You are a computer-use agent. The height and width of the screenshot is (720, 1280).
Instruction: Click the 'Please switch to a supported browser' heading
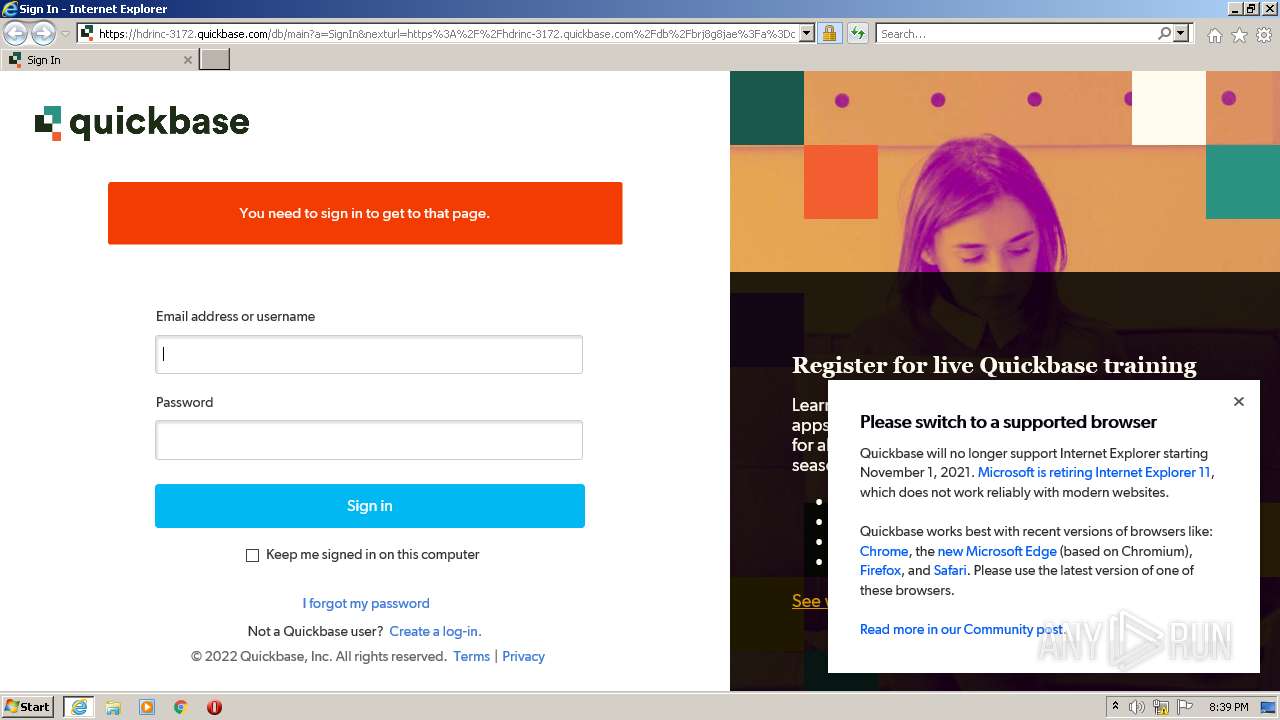point(1008,422)
